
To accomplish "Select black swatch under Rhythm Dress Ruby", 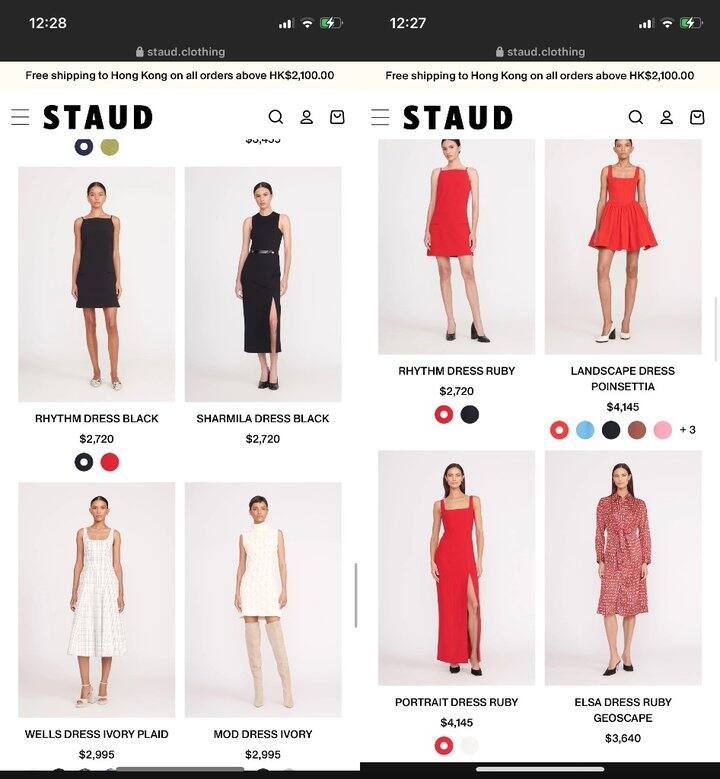I will click(x=470, y=414).
